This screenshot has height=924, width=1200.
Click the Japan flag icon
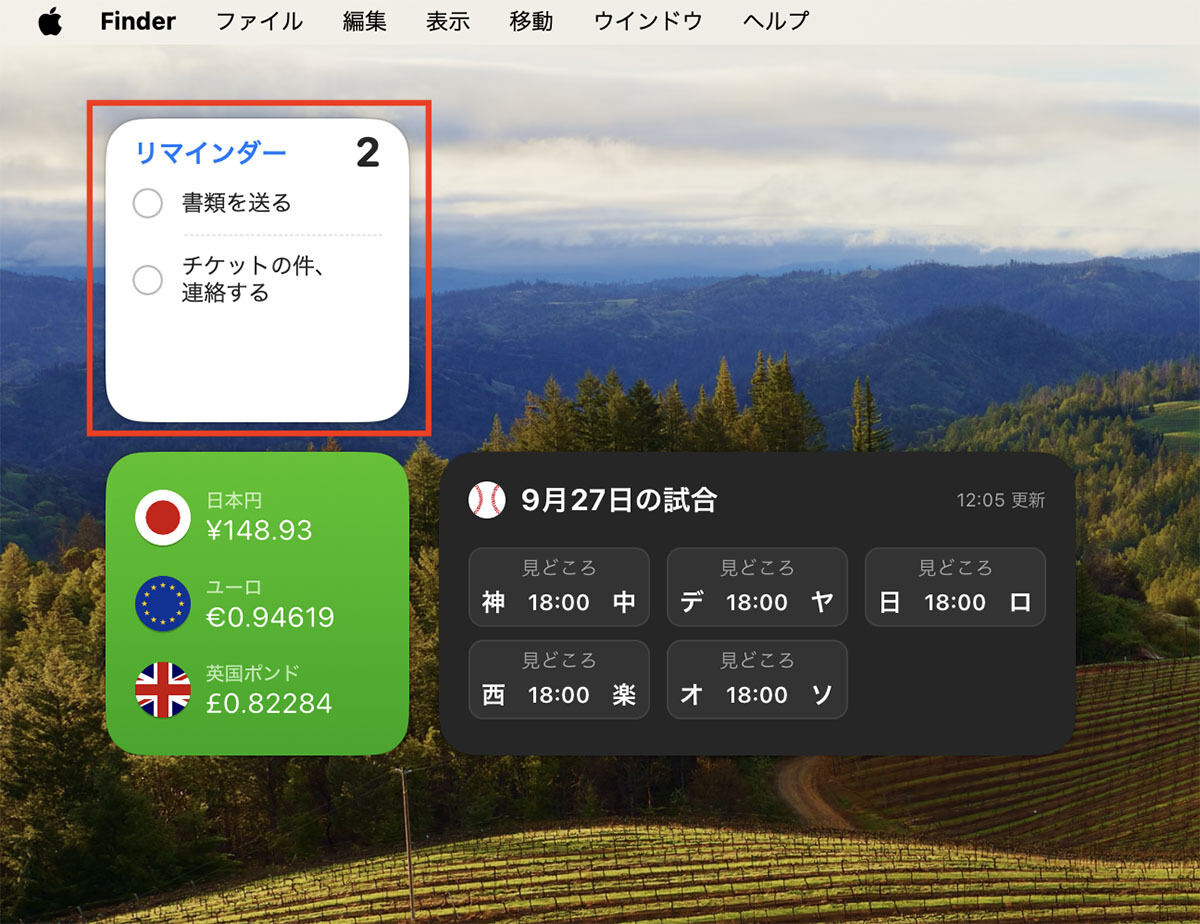point(163,517)
